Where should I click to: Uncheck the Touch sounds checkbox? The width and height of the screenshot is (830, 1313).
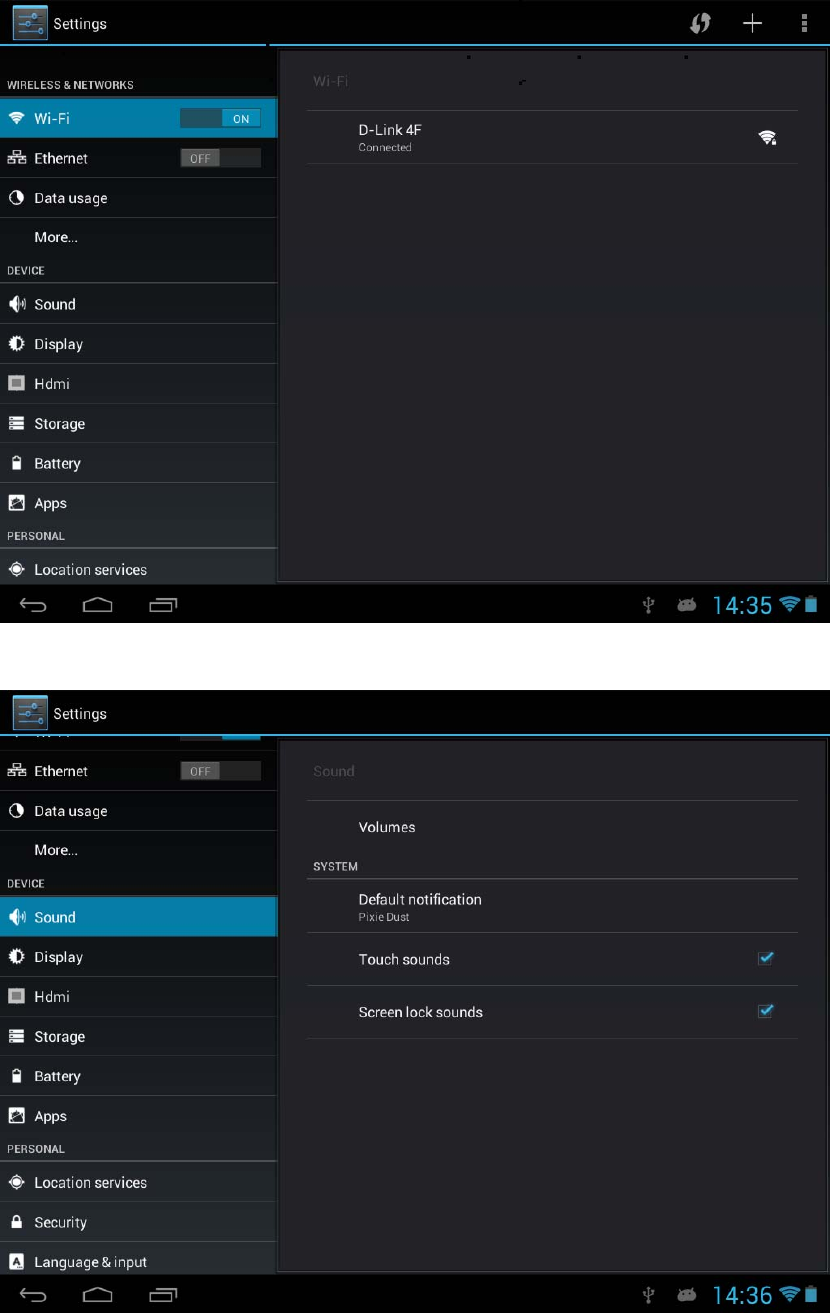pos(766,958)
